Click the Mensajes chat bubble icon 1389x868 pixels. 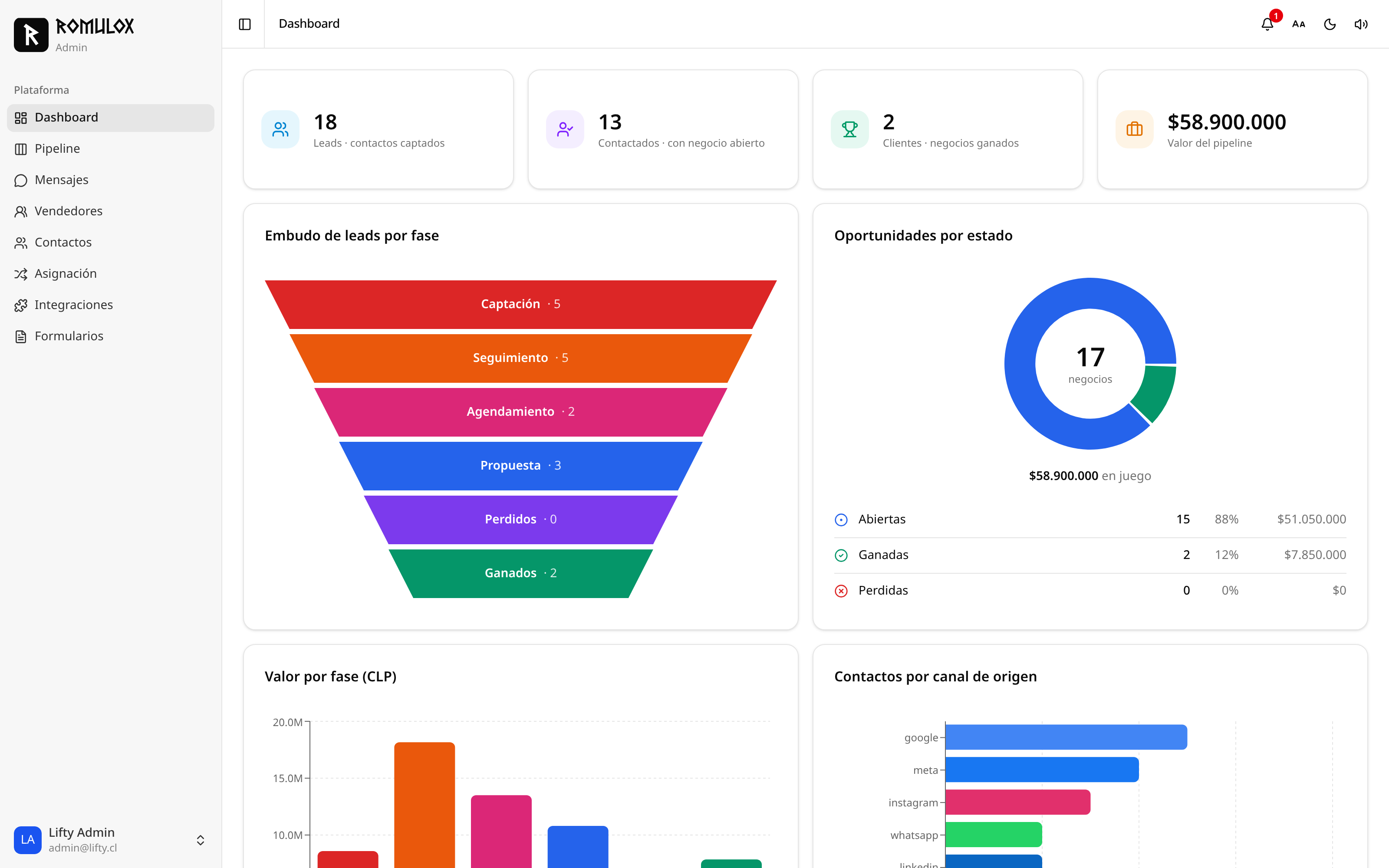[x=21, y=180]
